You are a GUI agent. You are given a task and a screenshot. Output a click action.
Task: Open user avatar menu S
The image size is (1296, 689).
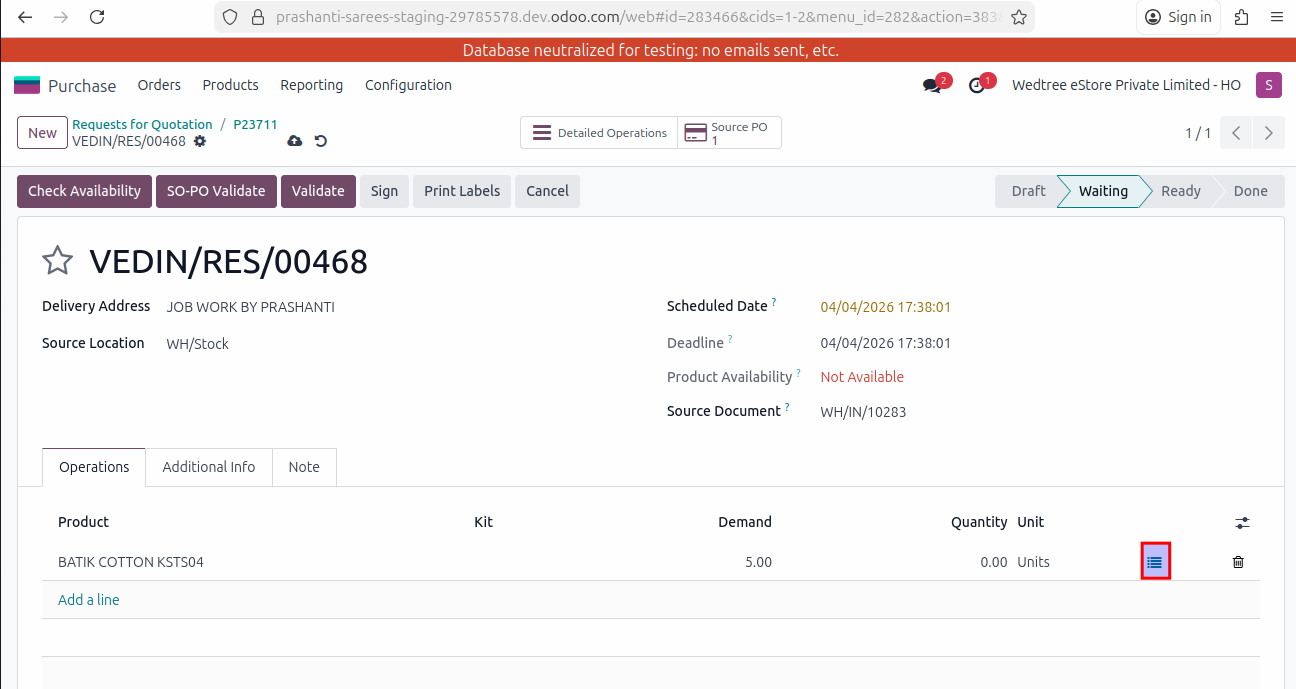[x=1268, y=85]
